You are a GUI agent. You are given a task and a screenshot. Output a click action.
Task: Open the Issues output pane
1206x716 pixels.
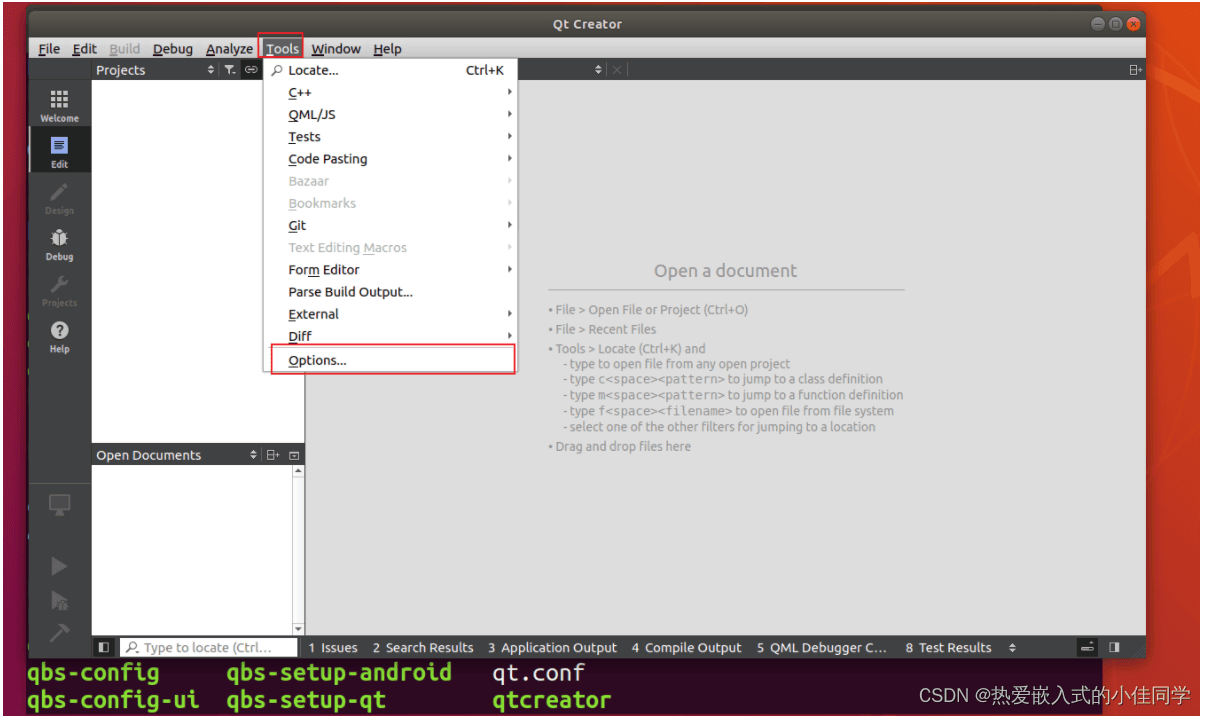pos(333,648)
